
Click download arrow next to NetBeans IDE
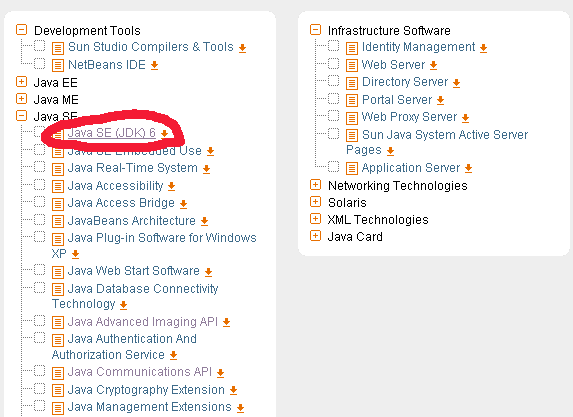155,65
